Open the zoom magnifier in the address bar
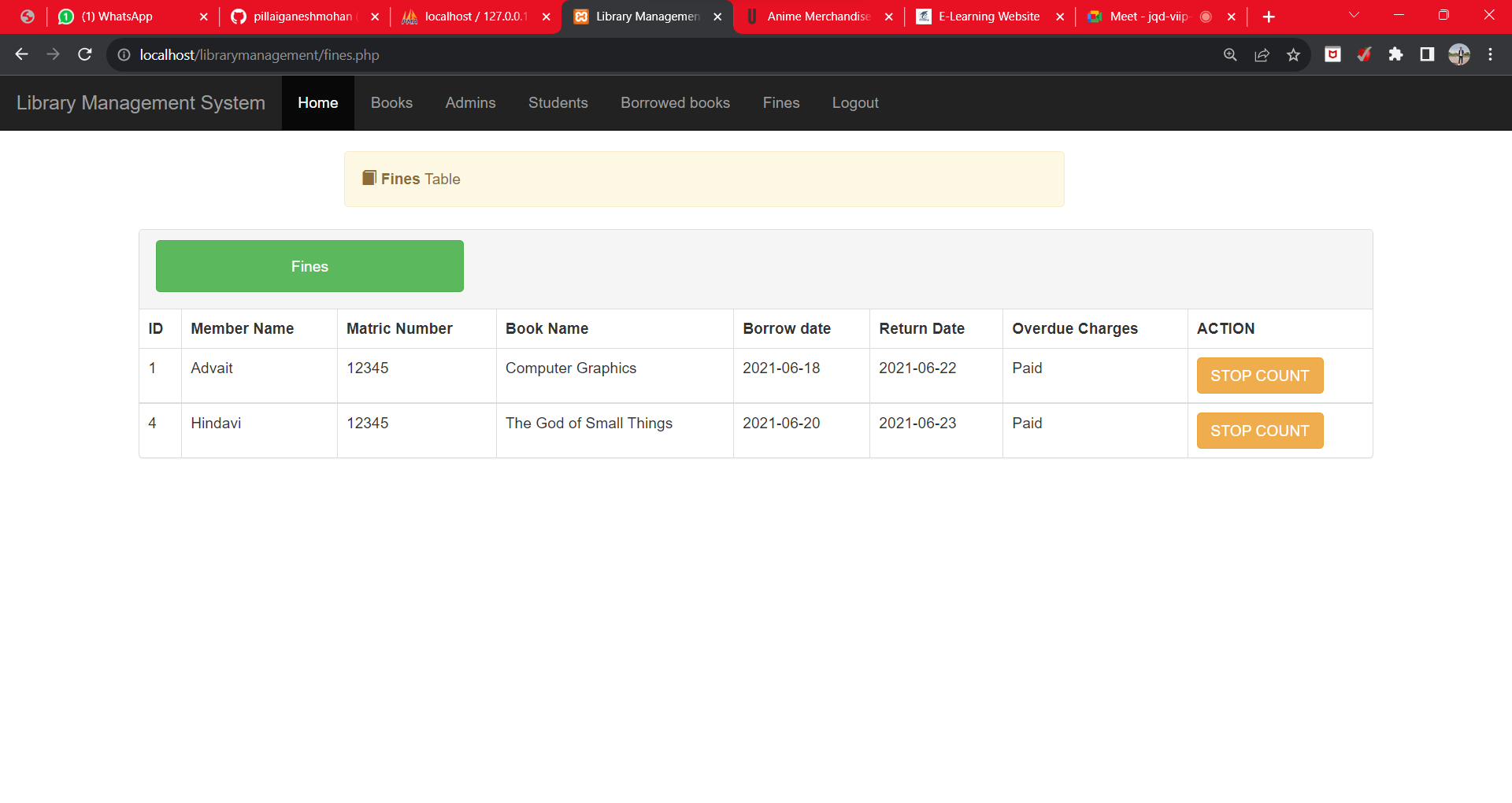The width and height of the screenshot is (1512, 803). pyautogui.click(x=1230, y=54)
